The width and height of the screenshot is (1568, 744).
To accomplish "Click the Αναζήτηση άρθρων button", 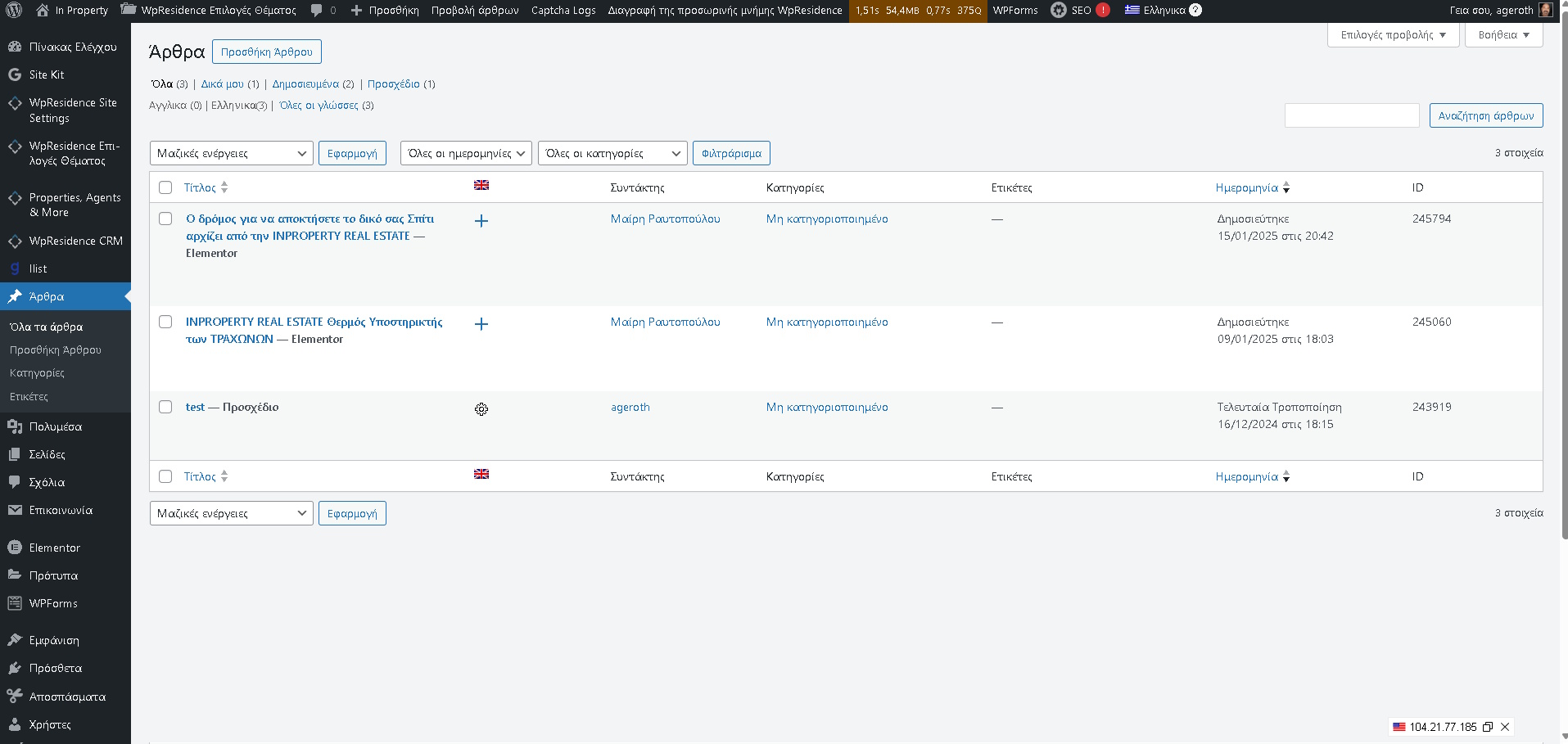I will pos(1486,115).
